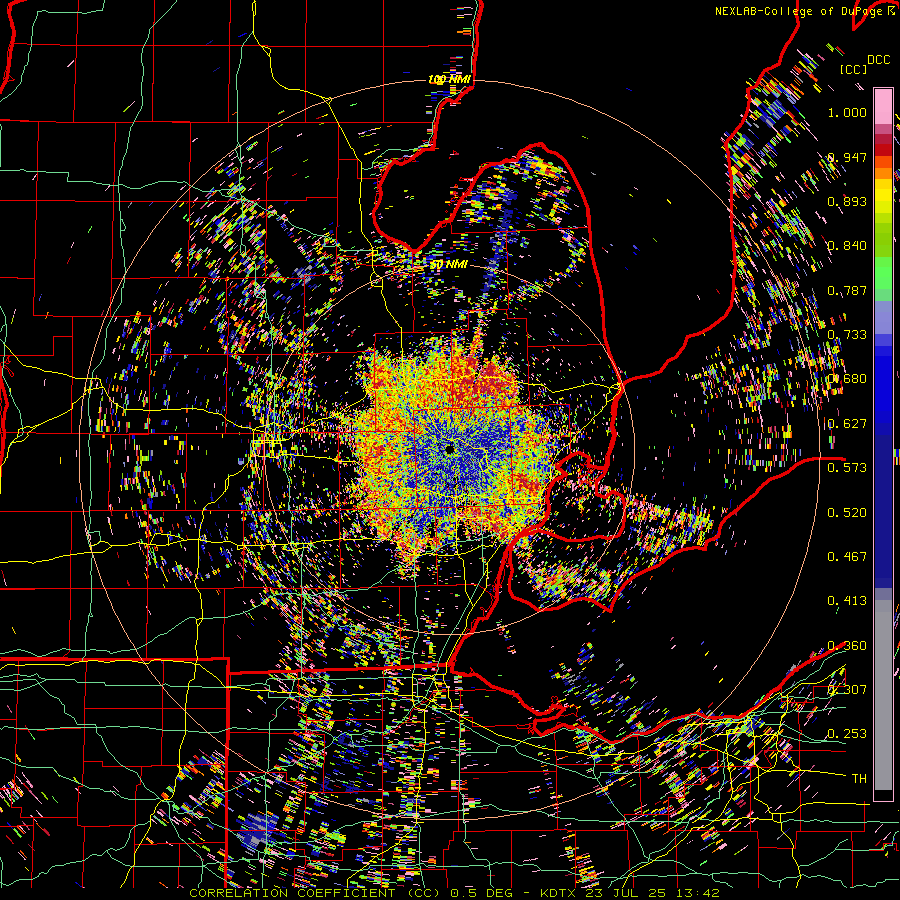Click the 0.307 color scale value
This screenshot has height=900, width=900.
tap(847, 690)
